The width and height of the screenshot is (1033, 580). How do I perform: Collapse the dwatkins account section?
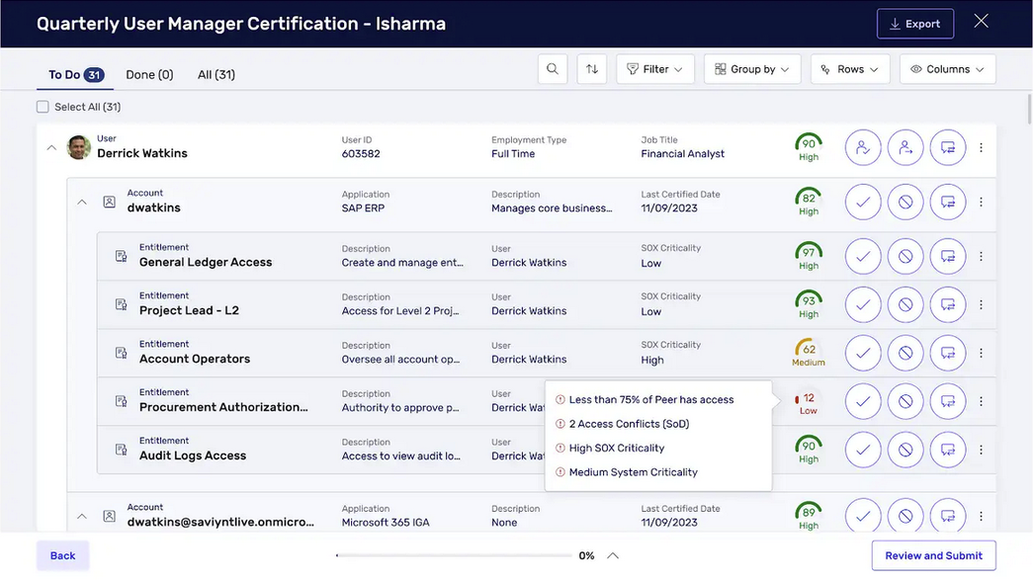pos(82,202)
